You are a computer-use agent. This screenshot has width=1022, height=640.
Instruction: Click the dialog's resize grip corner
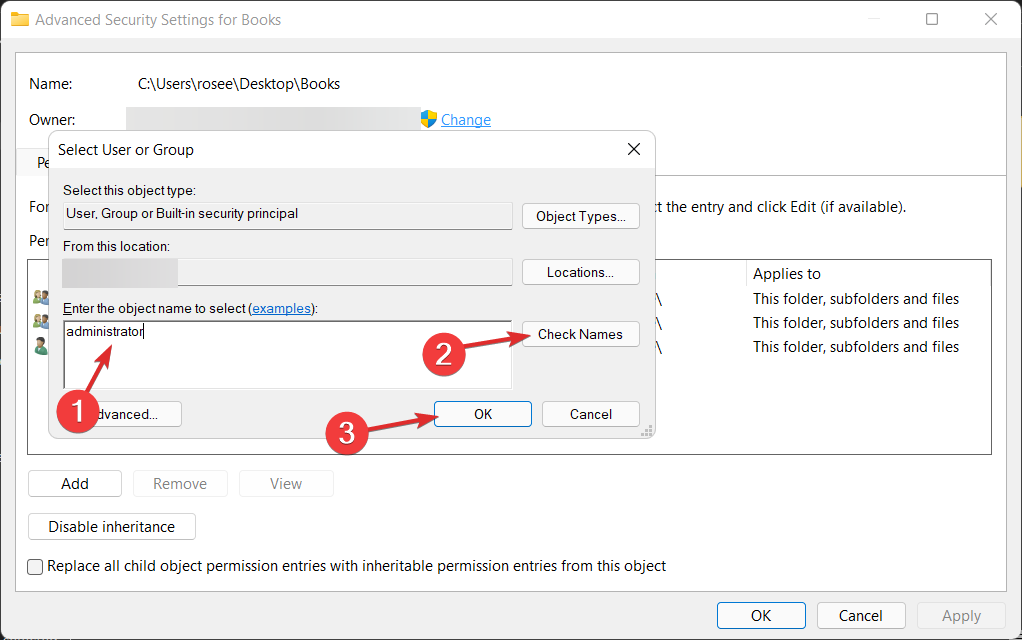pos(646,431)
